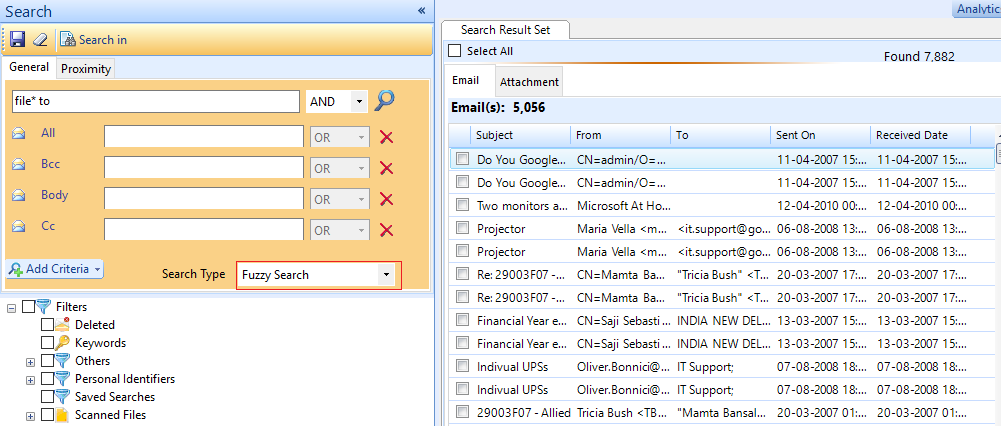Check the Others filter checkbox
1001x426 pixels.
47,361
